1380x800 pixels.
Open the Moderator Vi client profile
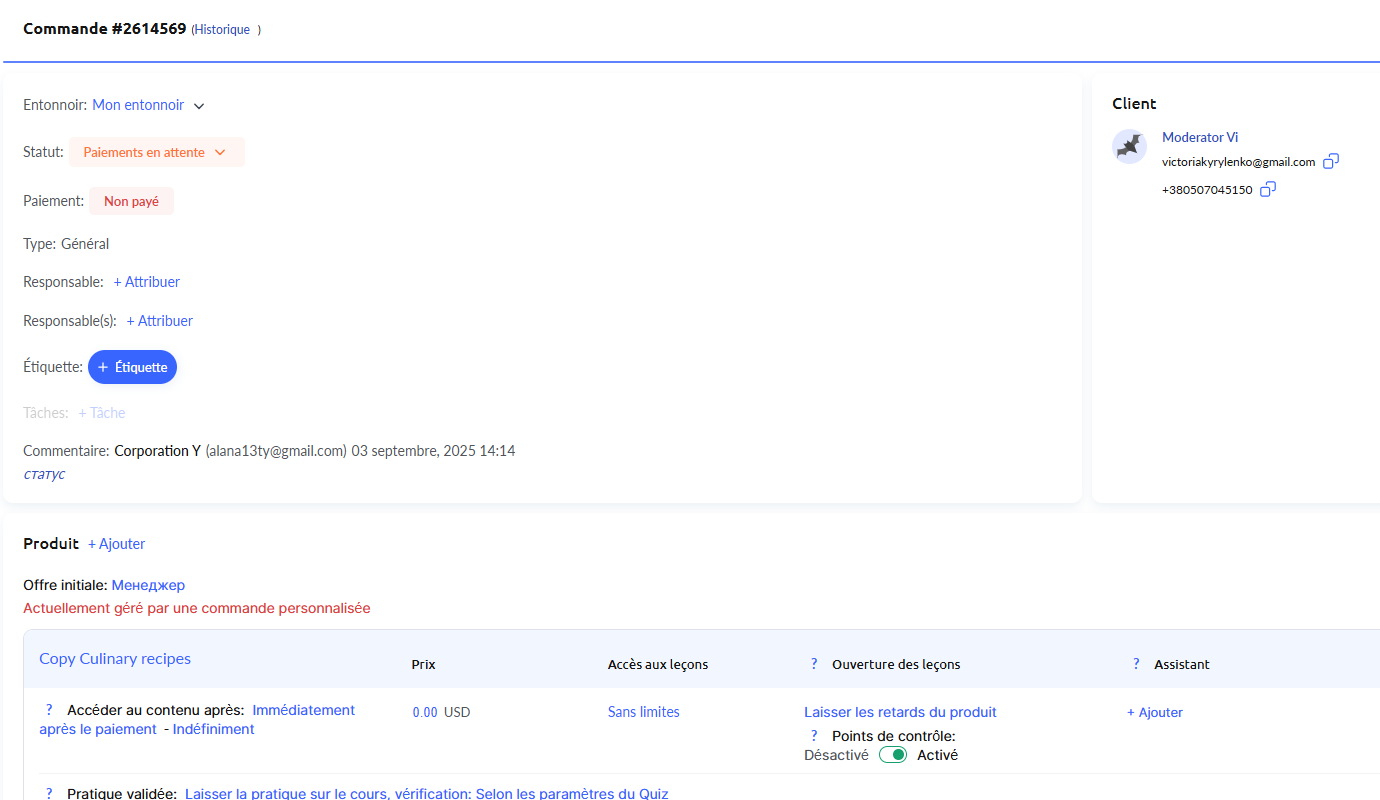[1199, 137]
